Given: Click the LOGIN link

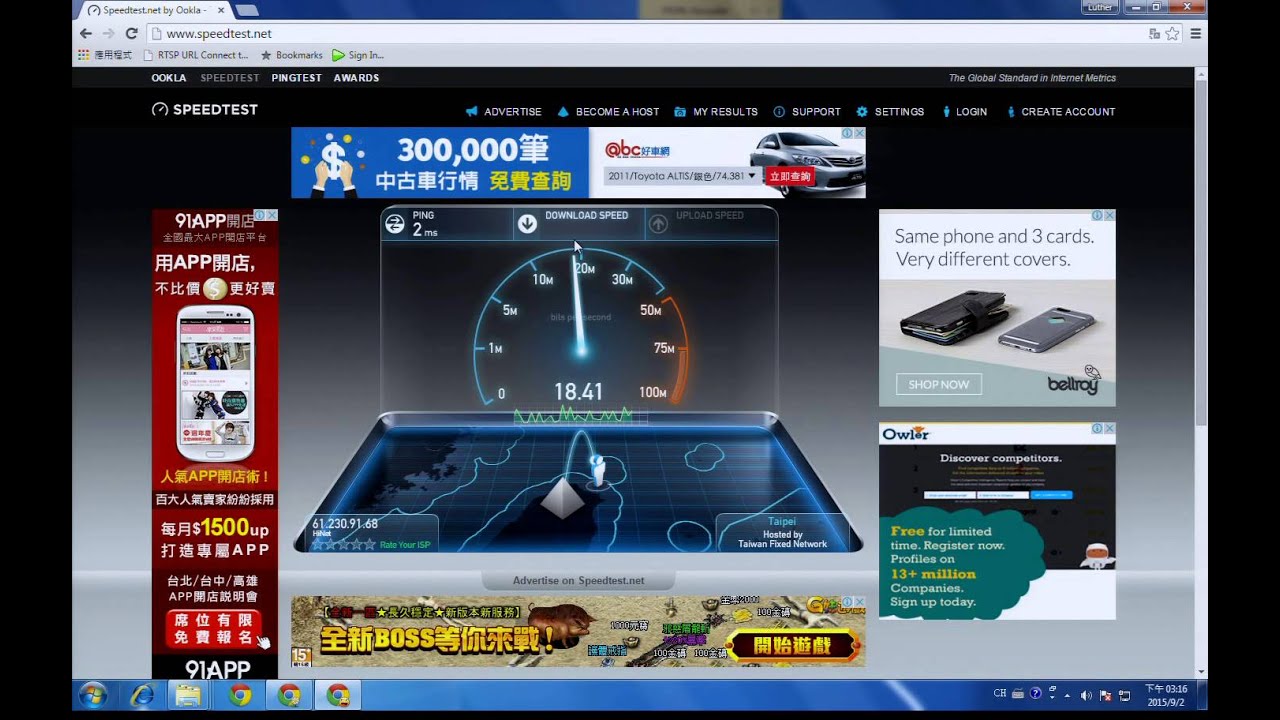Looking at the screenshot, I should (964, 112).
